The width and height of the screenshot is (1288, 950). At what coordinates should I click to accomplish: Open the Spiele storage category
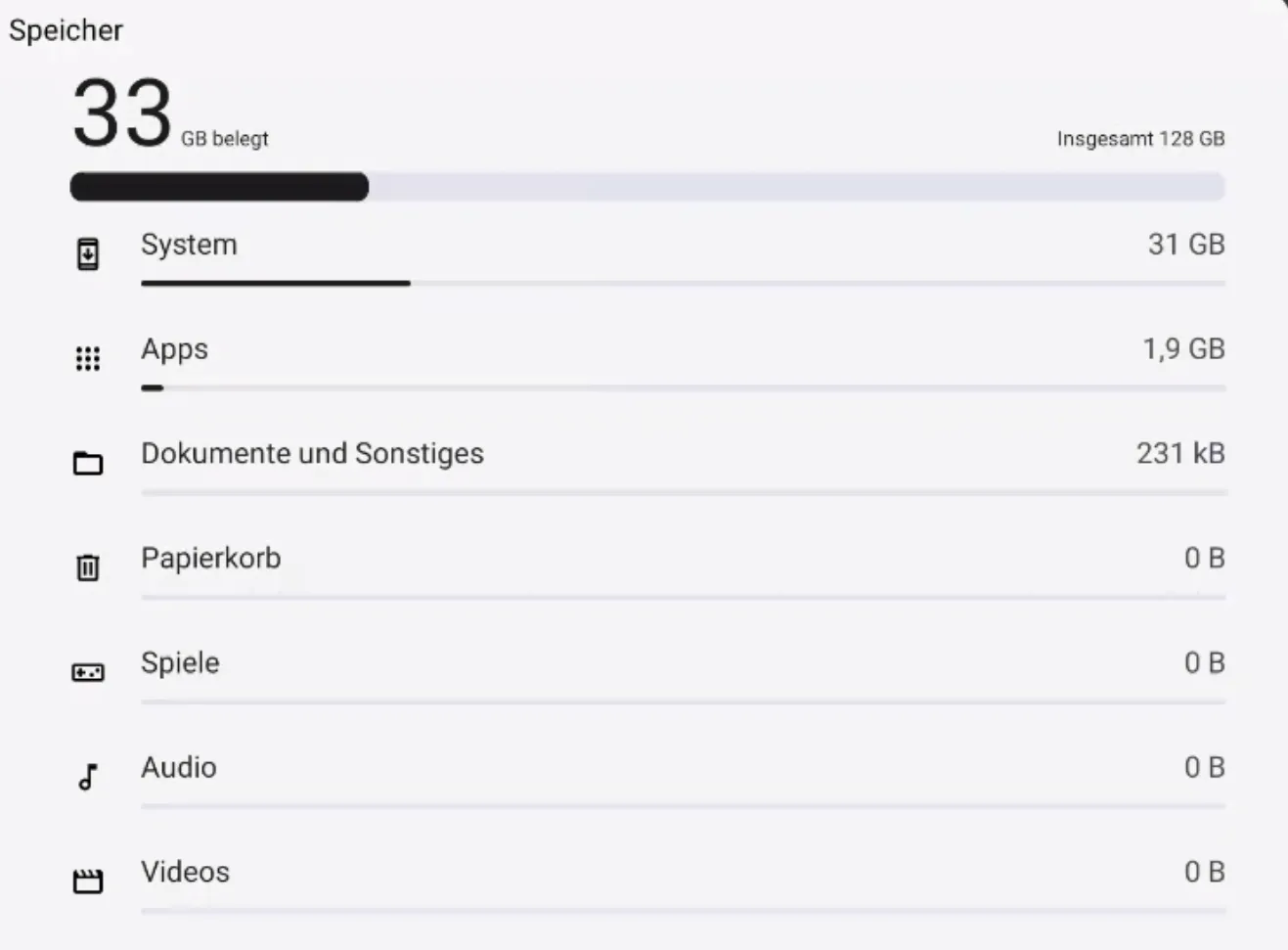pos(180,663)
